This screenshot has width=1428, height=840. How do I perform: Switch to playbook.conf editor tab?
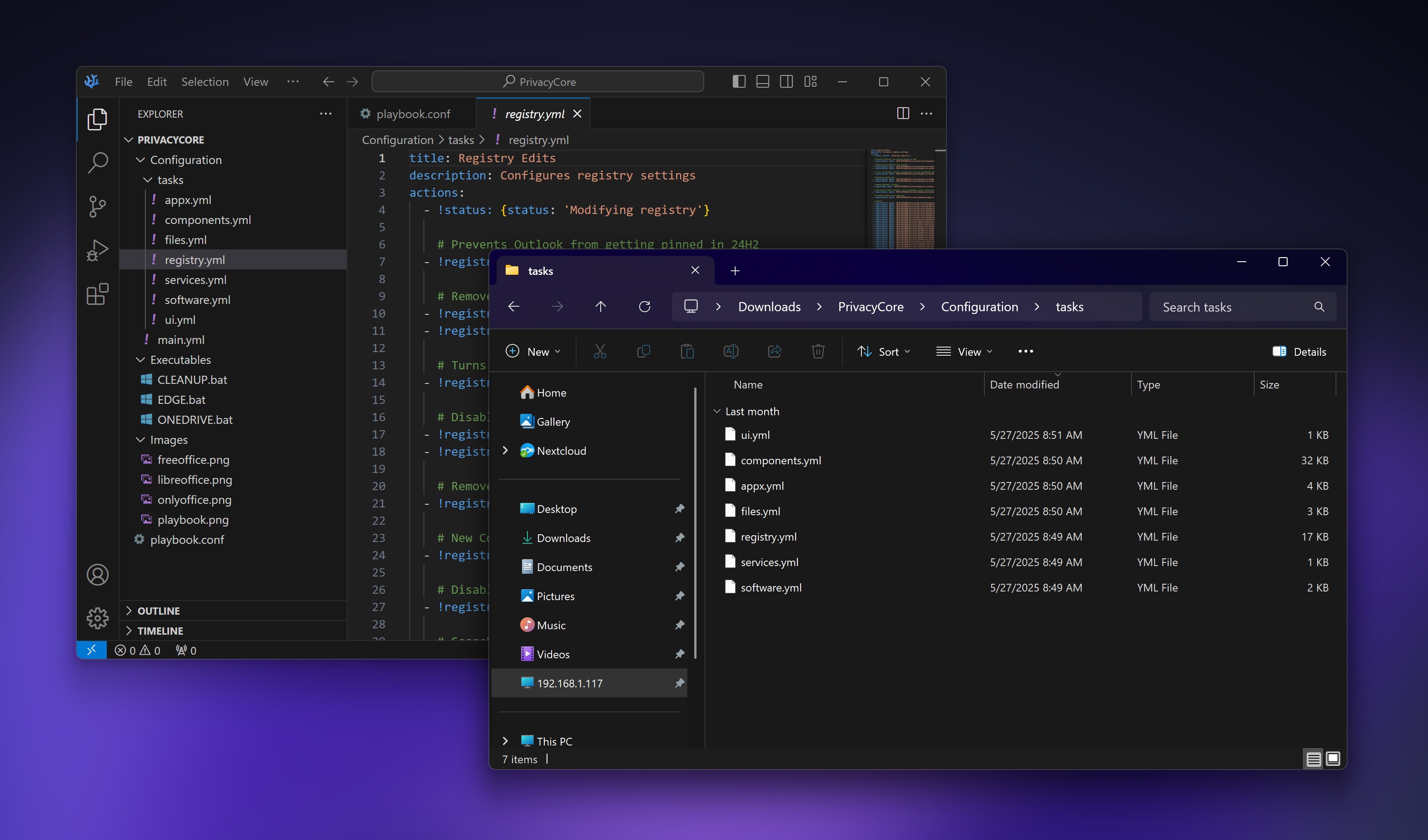coord(412,114)
